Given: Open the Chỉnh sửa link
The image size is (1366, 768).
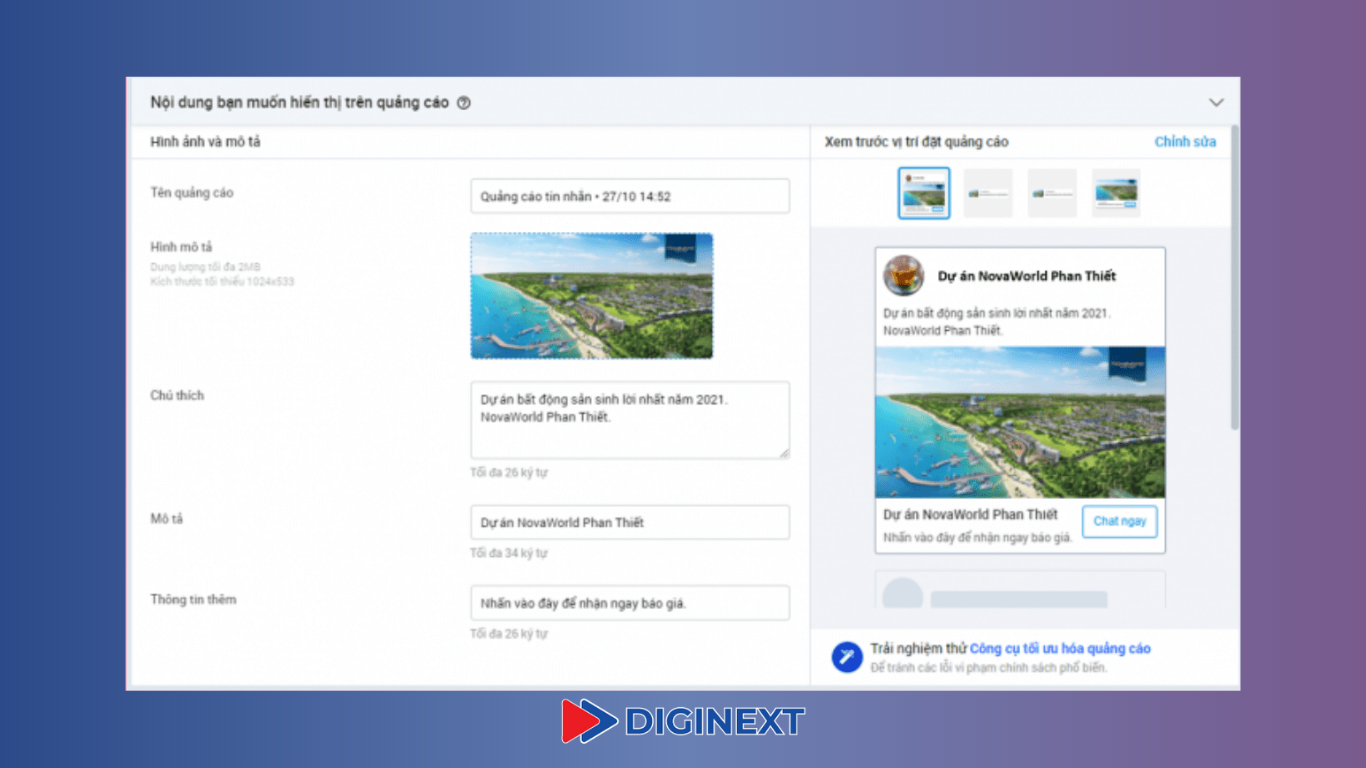Looking at the screenshot, I should pyautogui.click(x=1185, y=142).
